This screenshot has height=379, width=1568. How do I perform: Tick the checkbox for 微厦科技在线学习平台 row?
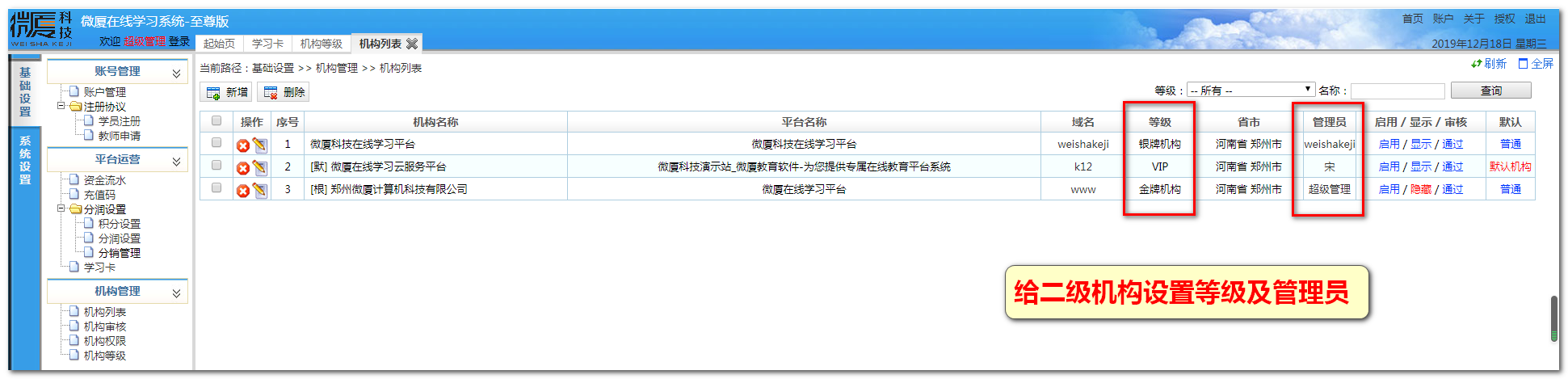(x=216, y=143)
